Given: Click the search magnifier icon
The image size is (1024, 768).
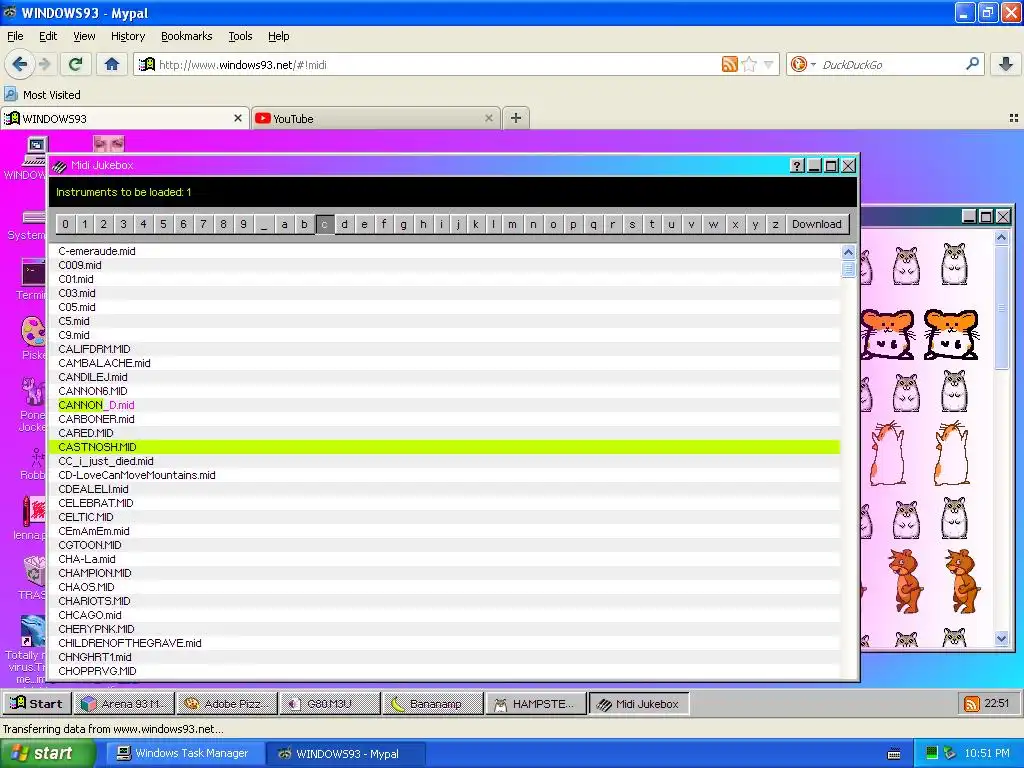Looking at the screenshot, I should [x=972, y=64].
